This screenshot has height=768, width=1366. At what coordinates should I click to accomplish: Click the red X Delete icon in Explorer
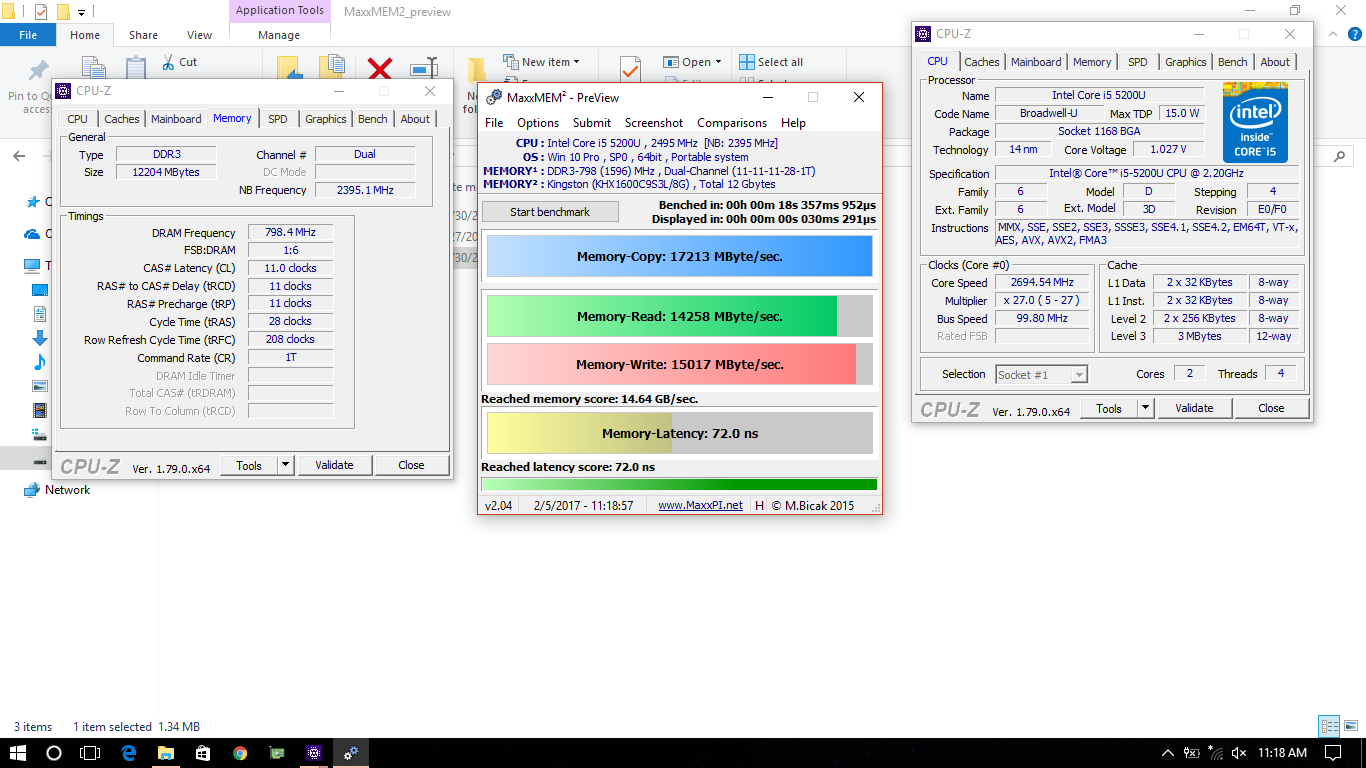click(x=380, y=69)
